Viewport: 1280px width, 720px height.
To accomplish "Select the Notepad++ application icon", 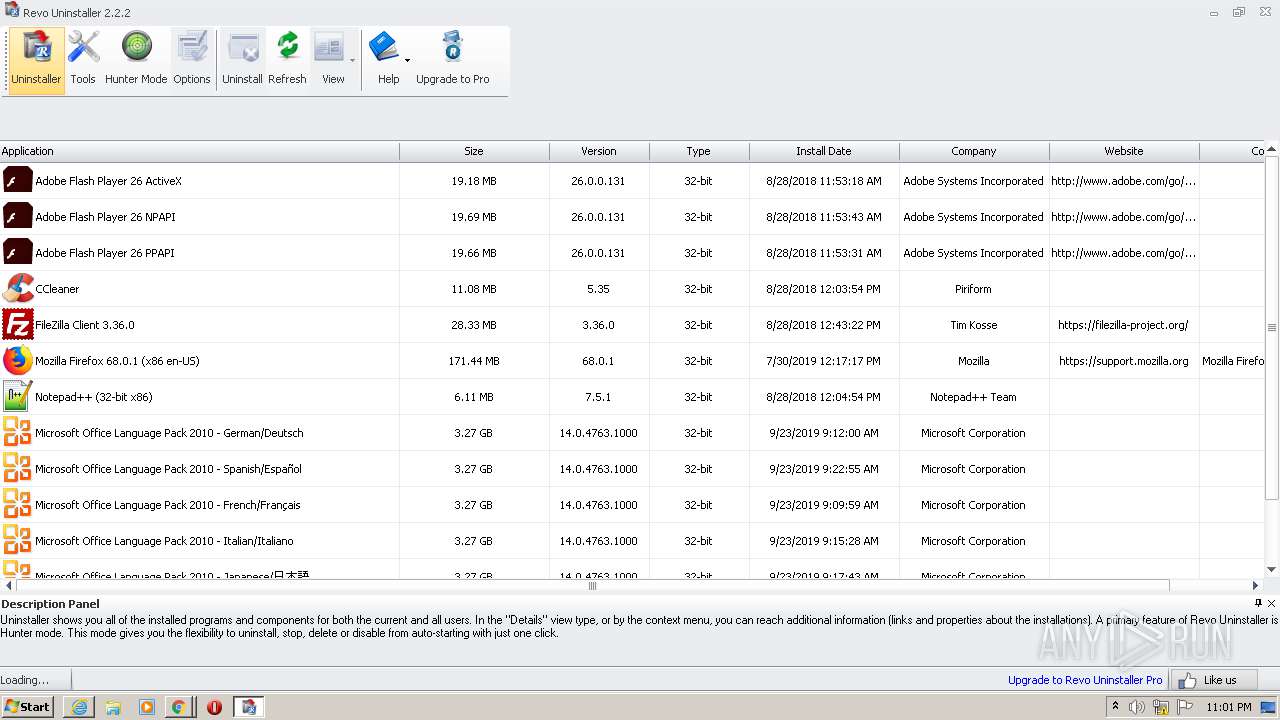I will pos(17,397).
